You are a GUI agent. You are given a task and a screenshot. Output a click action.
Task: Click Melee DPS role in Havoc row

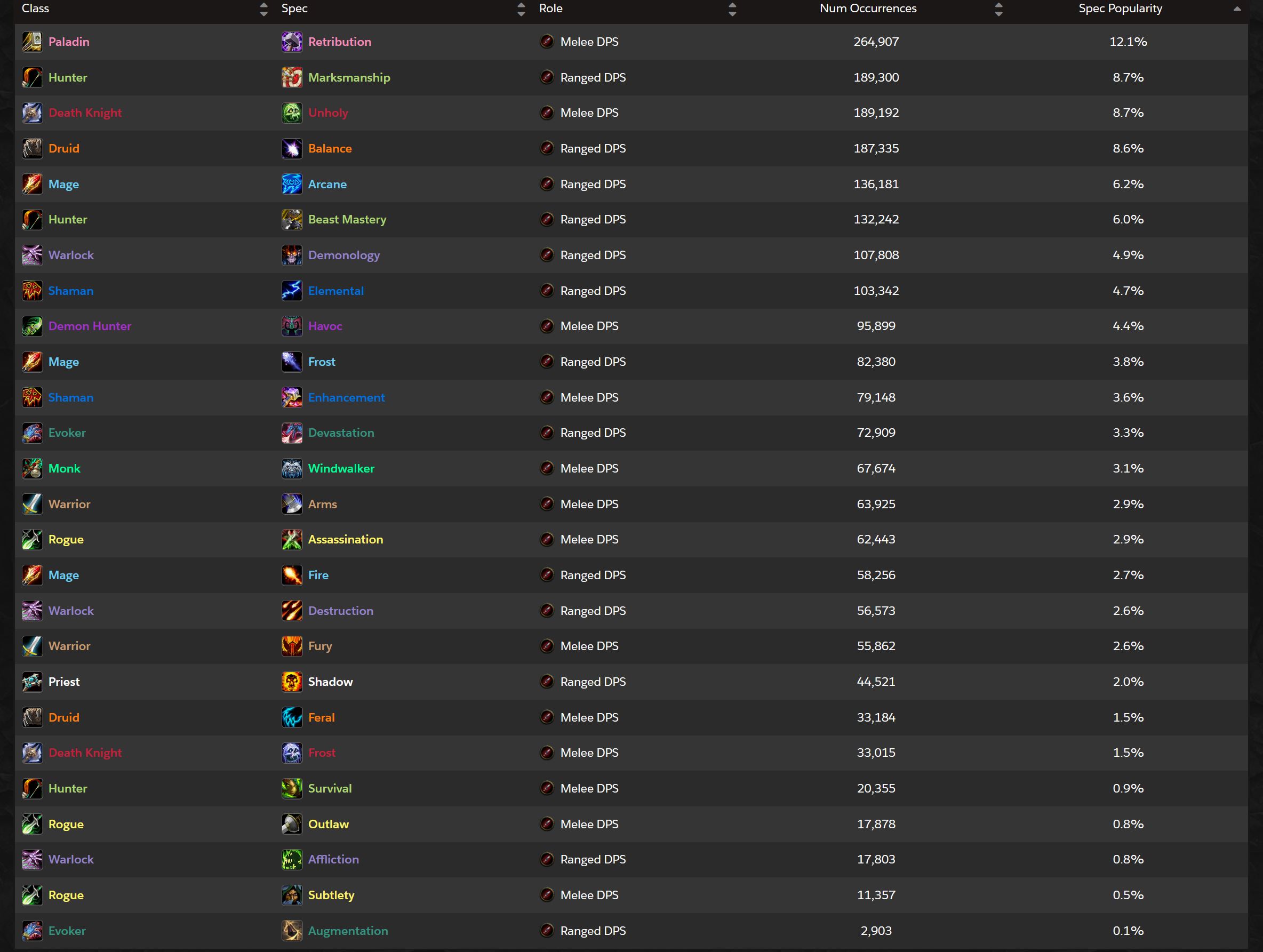(589, 326)
